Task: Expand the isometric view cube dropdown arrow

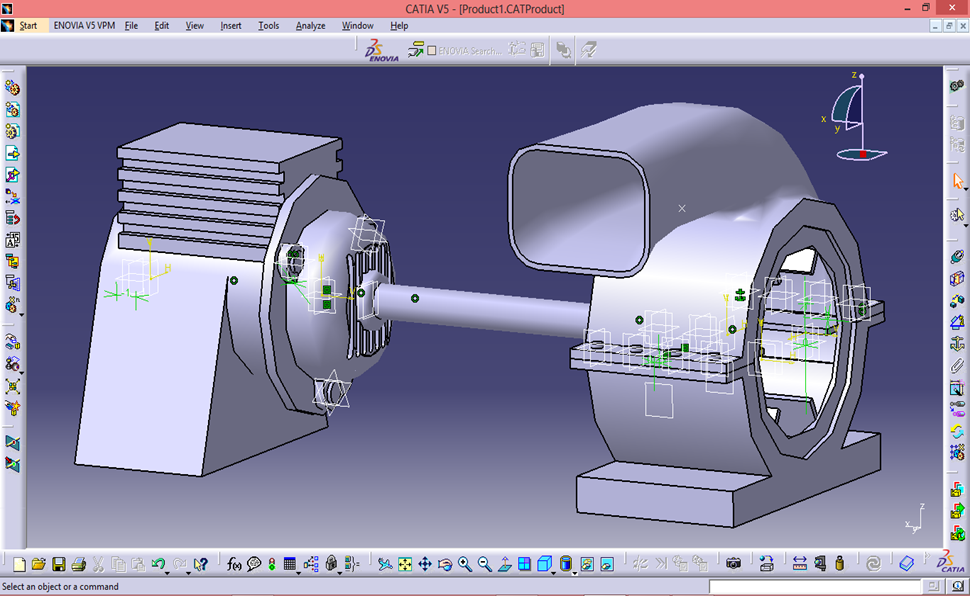Action: [x=555, y=573]
